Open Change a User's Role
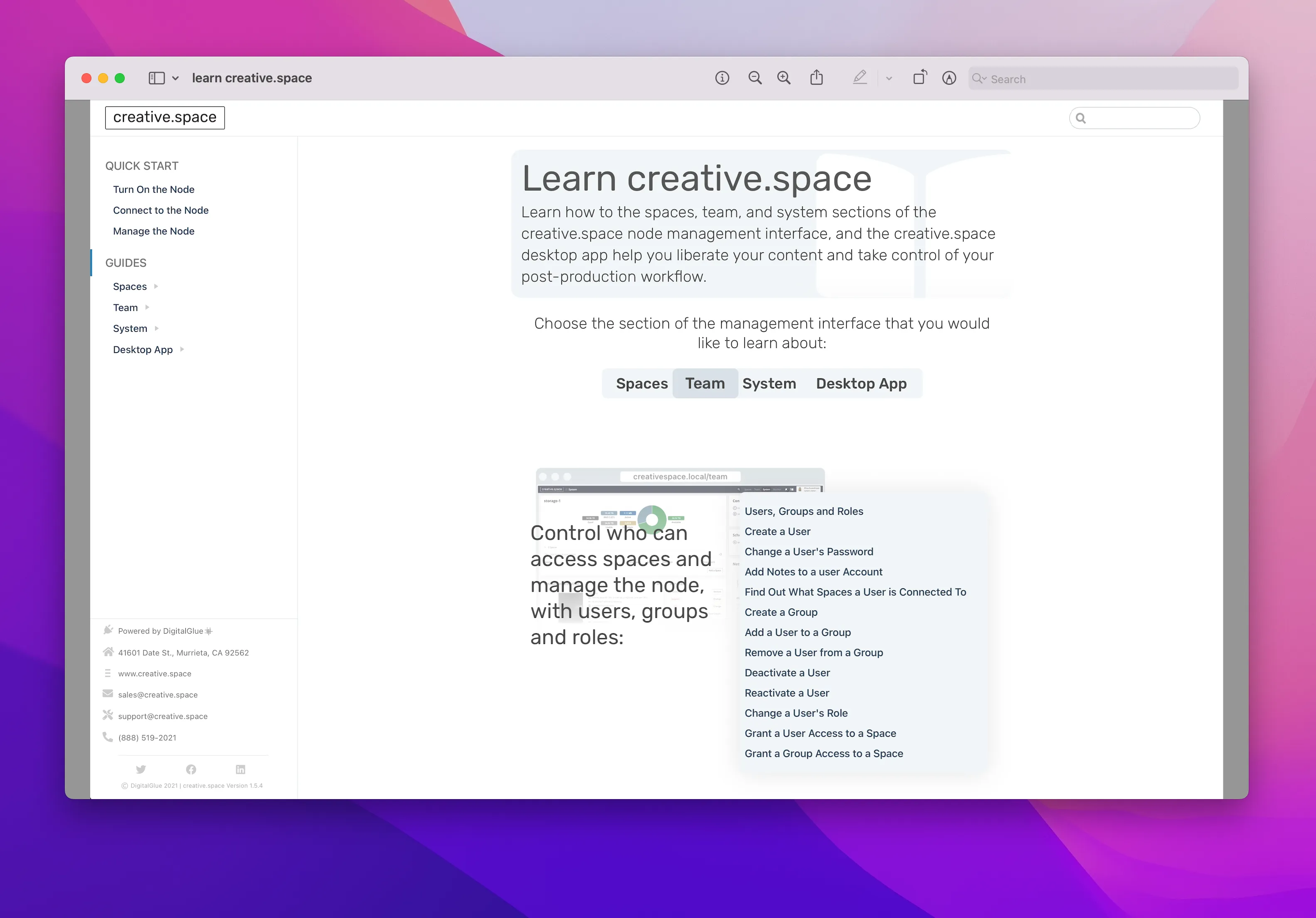This screenshot has width=1316, height=918. [796, 713]
